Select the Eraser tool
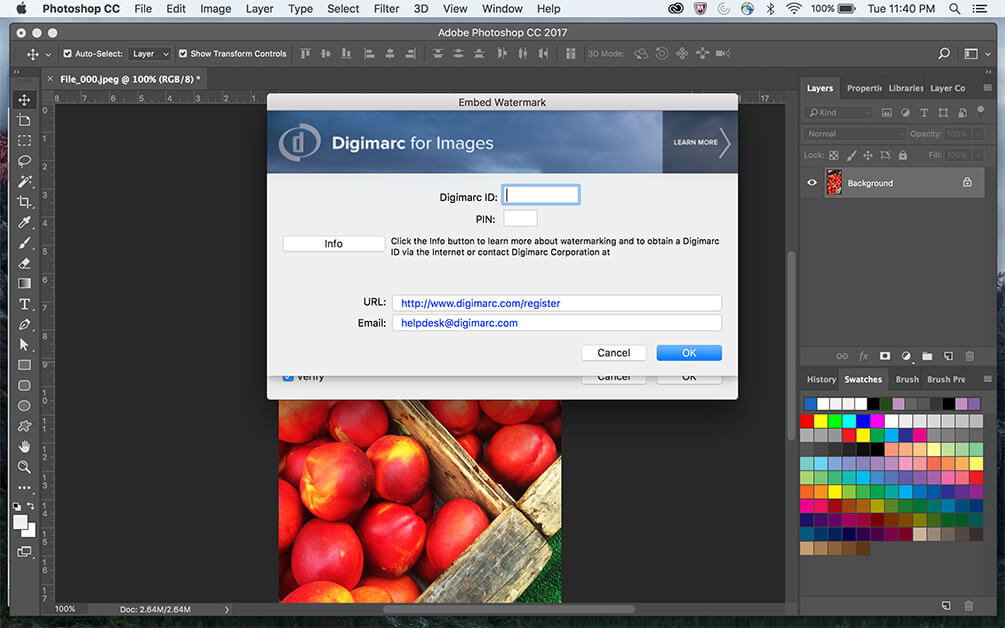1005x628 pixels. 24,263
